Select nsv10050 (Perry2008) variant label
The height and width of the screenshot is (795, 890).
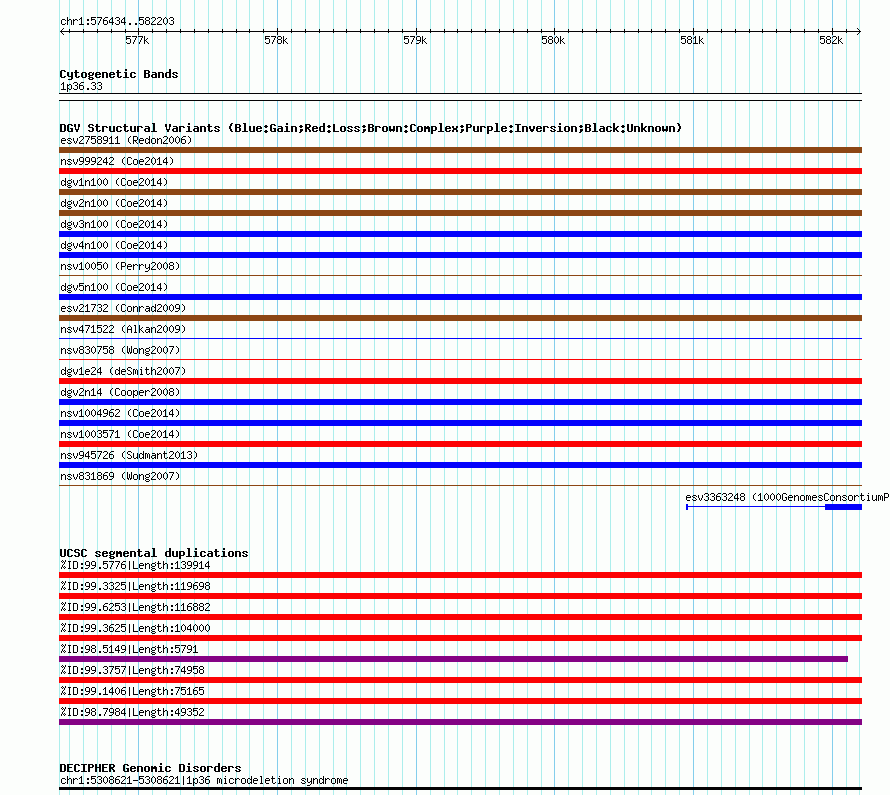(120, 266)
